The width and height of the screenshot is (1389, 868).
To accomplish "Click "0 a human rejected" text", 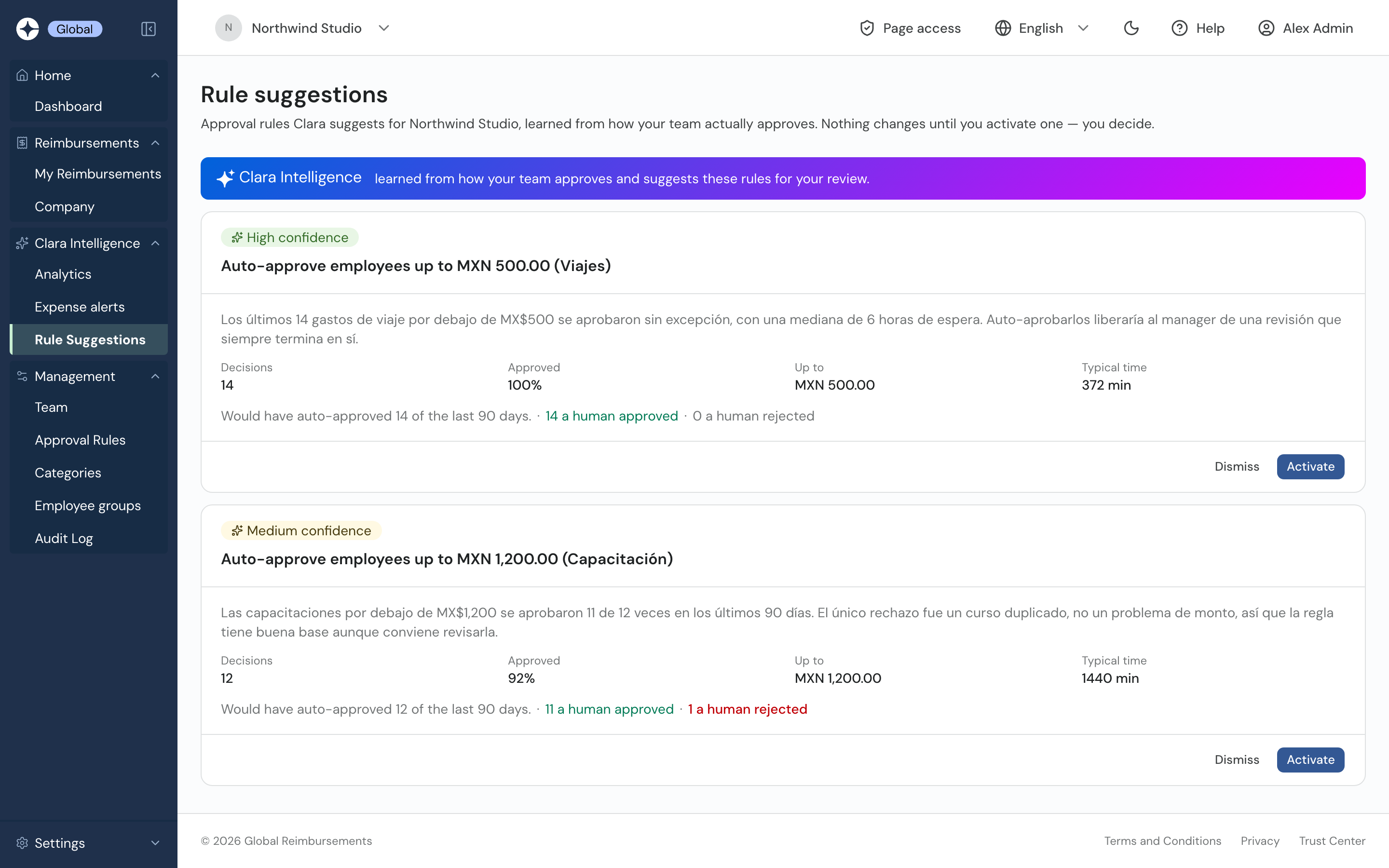I will coord(753,416).
